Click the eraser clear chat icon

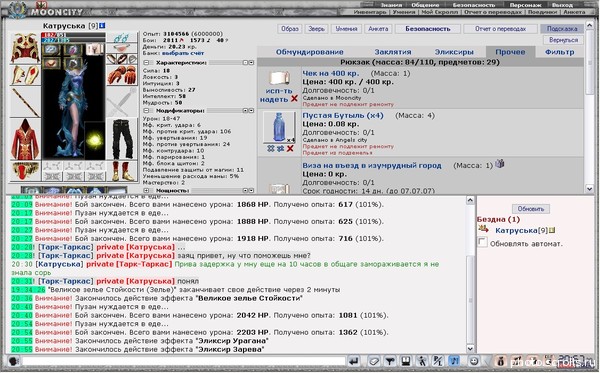tap(374, 361)
